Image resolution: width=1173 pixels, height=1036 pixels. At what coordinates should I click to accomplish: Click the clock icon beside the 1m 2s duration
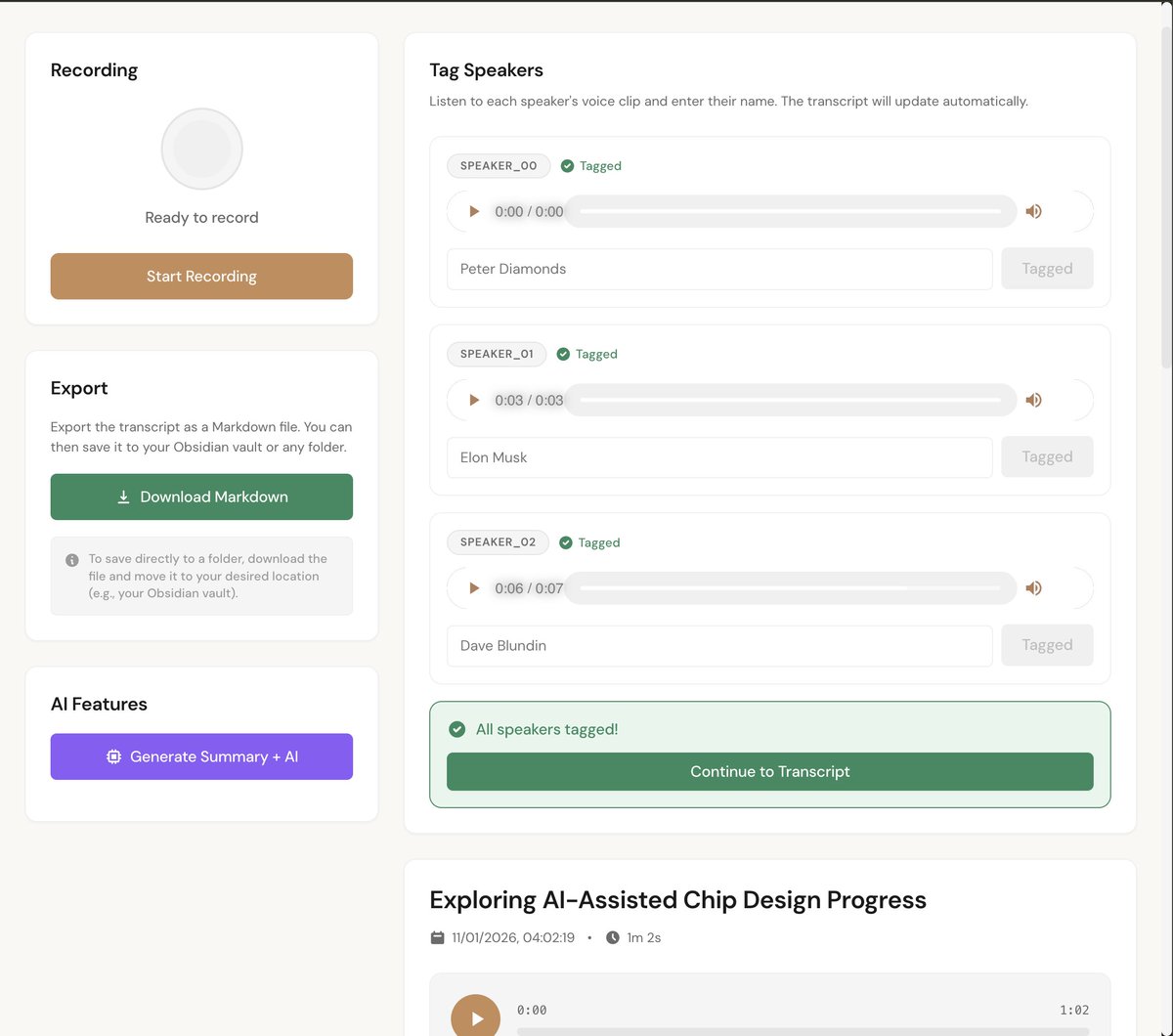tap(613, 937)
